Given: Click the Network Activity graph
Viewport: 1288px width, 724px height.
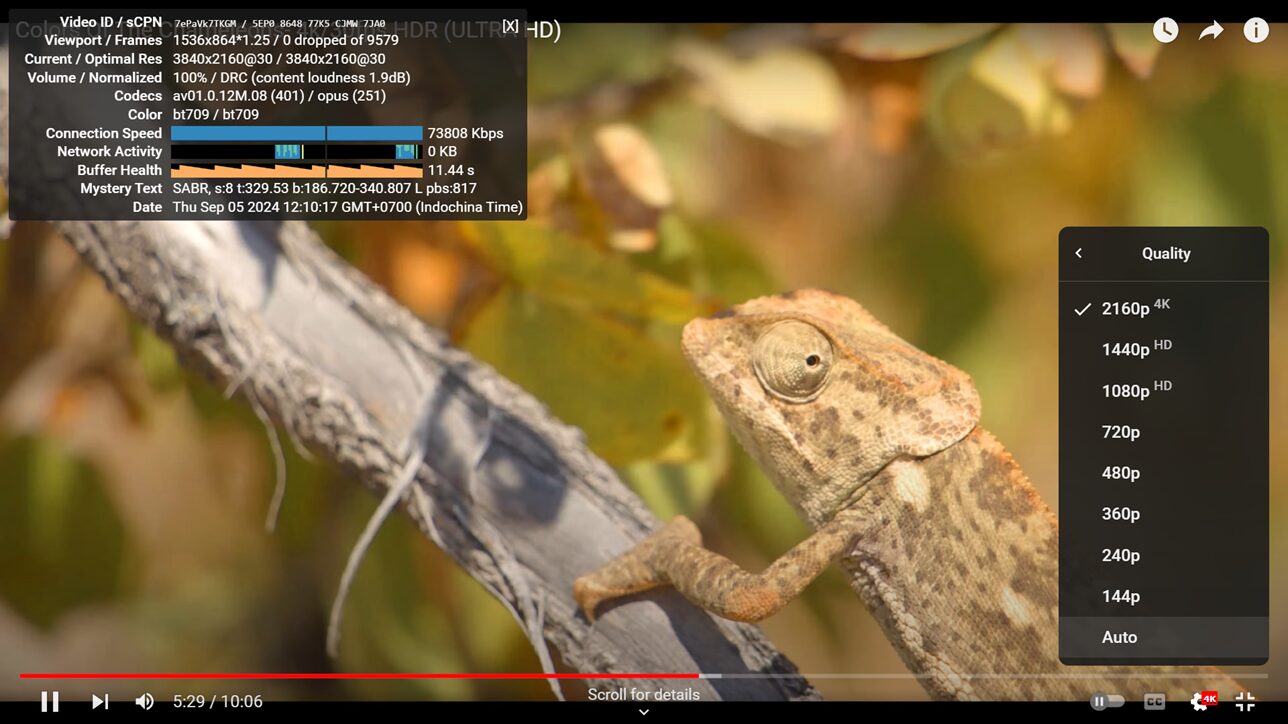Looking at the screenshot, I should point(297,152).
